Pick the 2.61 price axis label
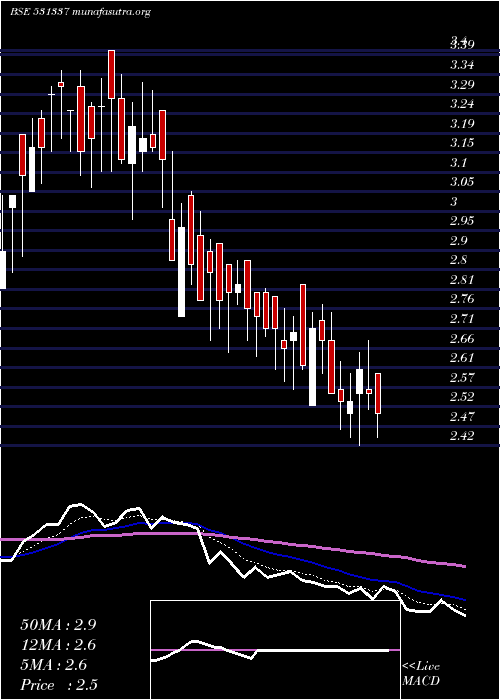This screenshot has height=700, width=500. pos(462,358)
